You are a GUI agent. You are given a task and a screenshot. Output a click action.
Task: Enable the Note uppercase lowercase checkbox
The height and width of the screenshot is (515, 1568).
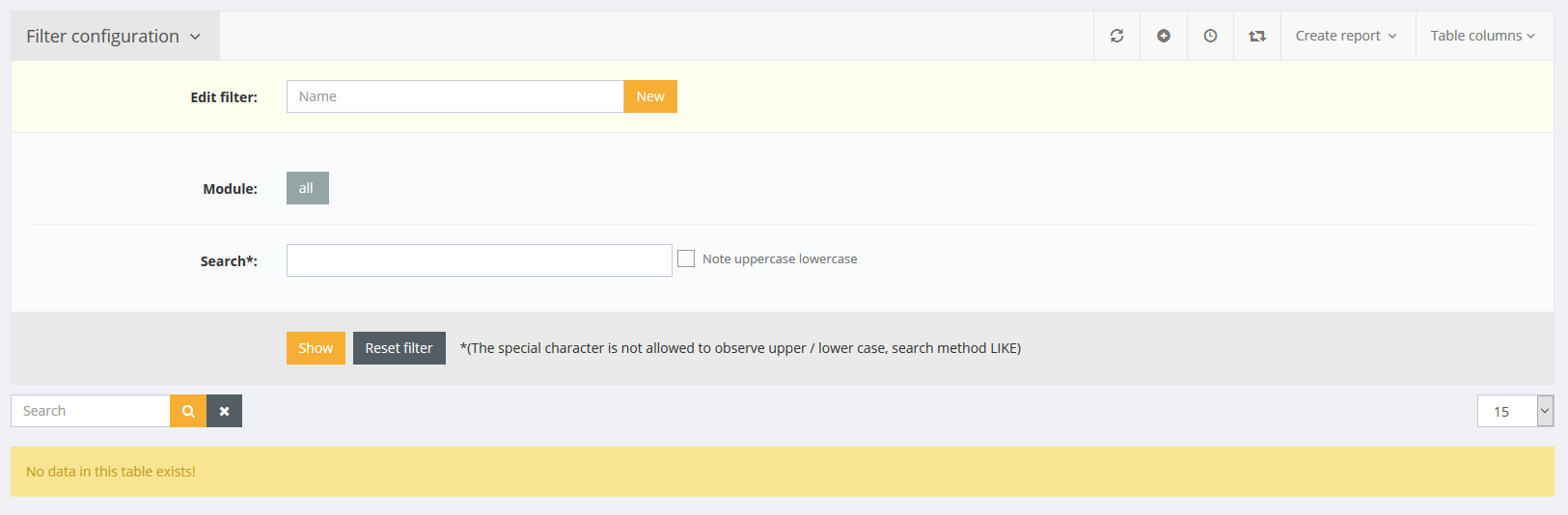coord(686,258)
